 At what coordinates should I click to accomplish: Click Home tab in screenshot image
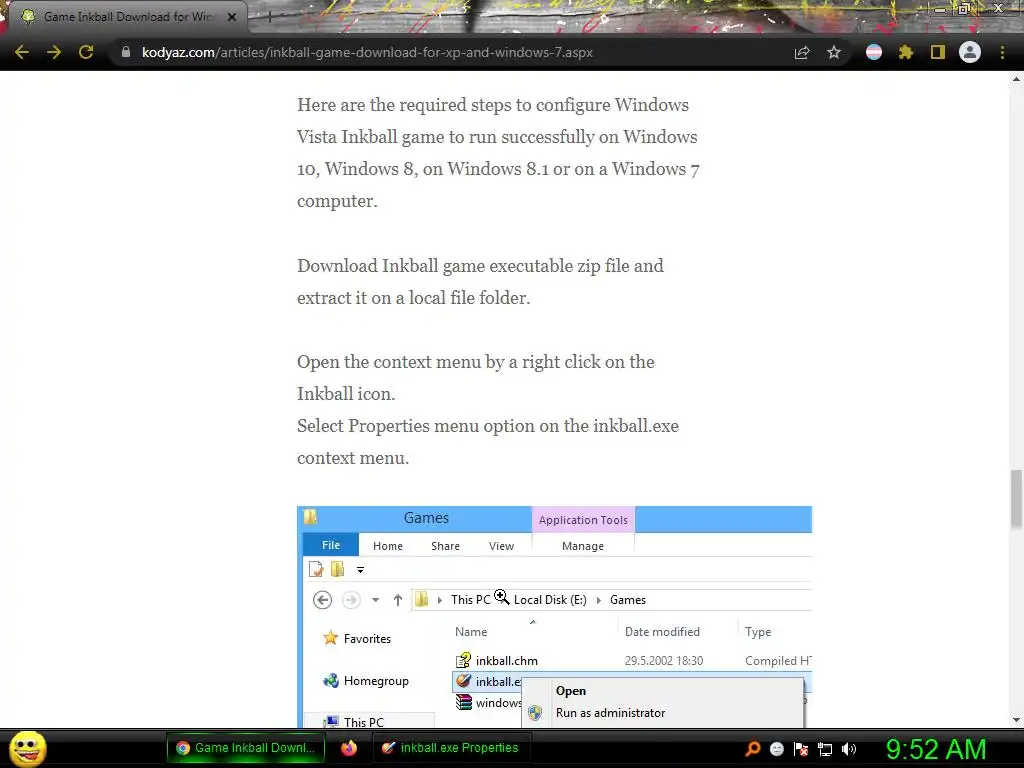[388, 546]
